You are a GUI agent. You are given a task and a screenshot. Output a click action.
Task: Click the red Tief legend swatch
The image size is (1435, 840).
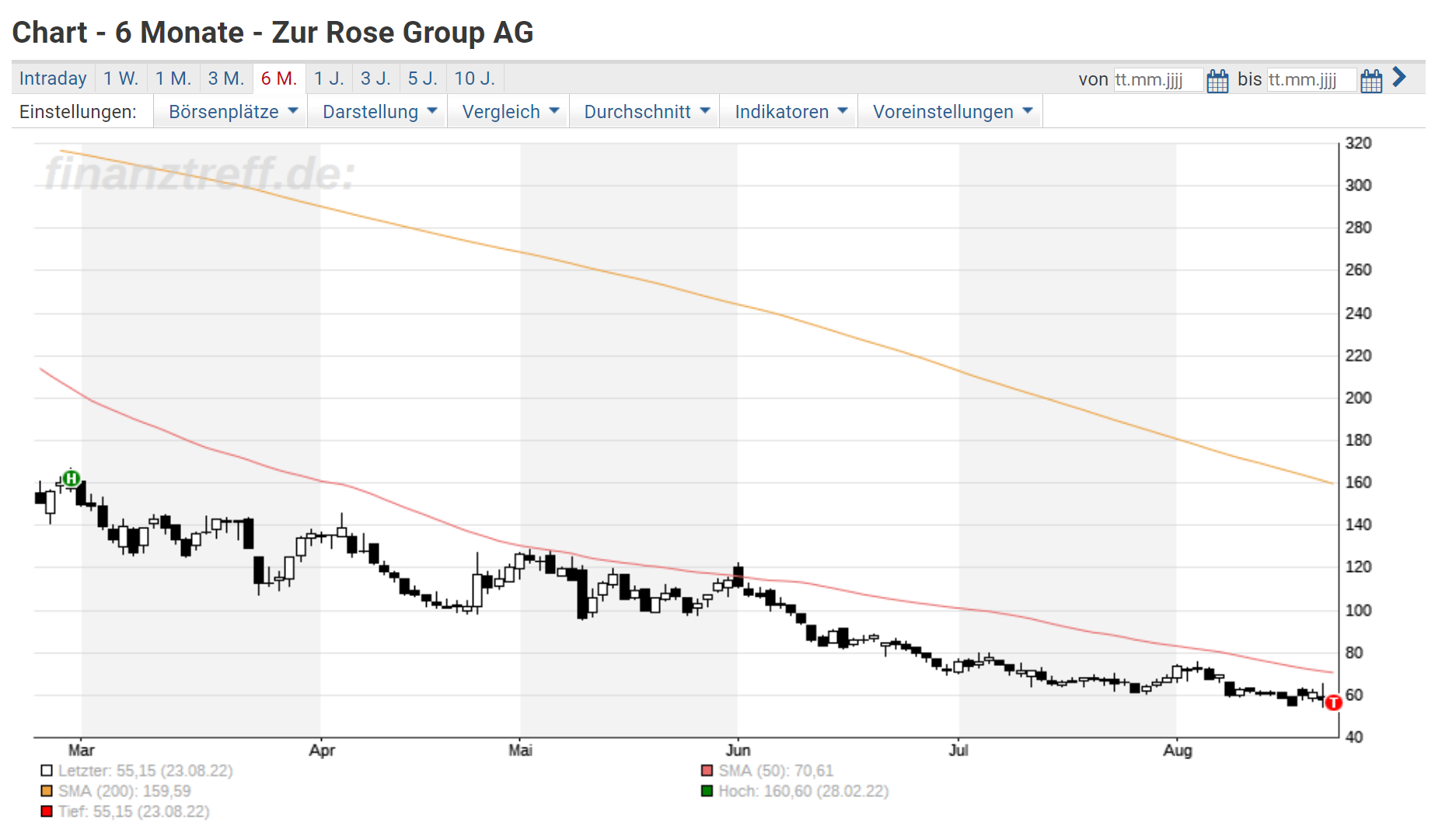click(47, 811)
